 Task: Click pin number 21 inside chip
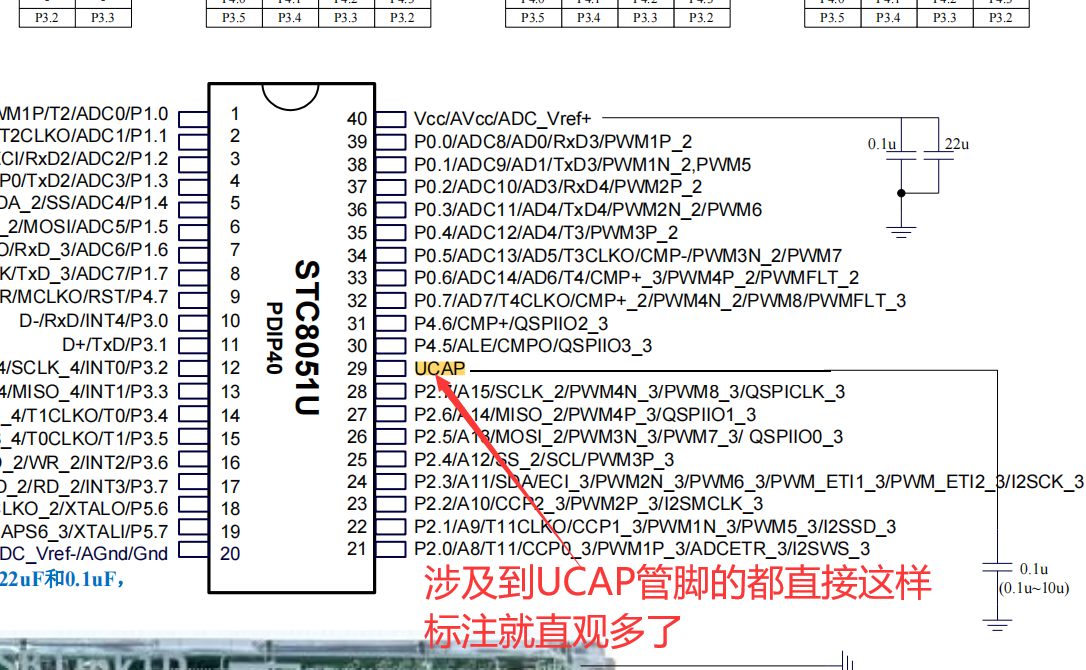[357, 549]
